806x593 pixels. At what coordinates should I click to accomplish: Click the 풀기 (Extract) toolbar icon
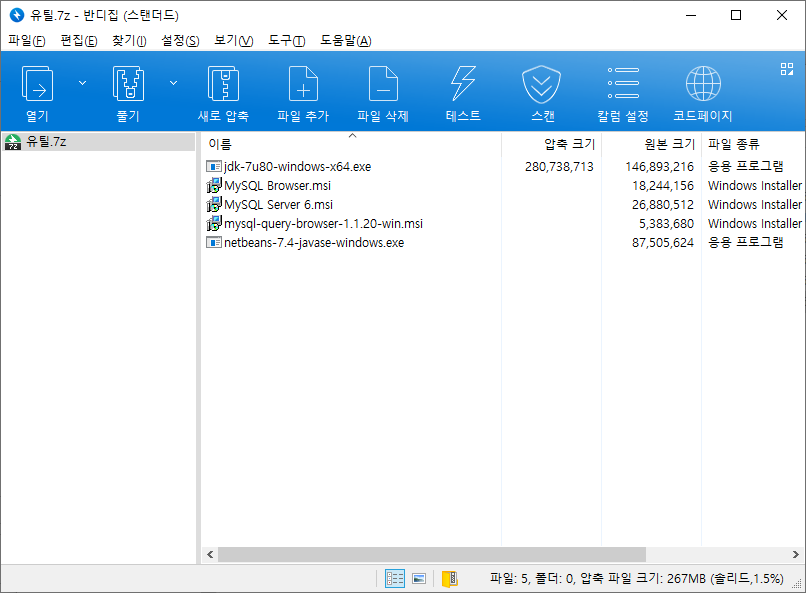(x=128, y=84)
